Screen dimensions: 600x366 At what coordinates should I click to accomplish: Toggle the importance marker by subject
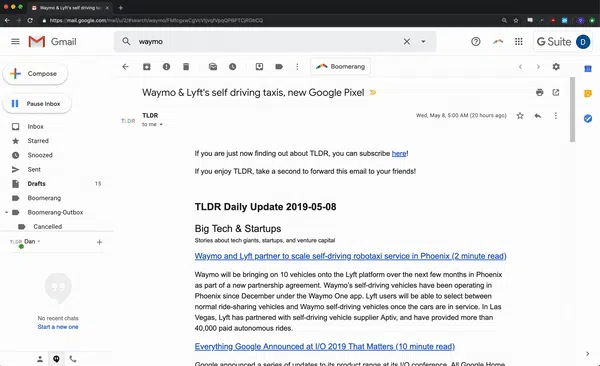tap(372, 92)
